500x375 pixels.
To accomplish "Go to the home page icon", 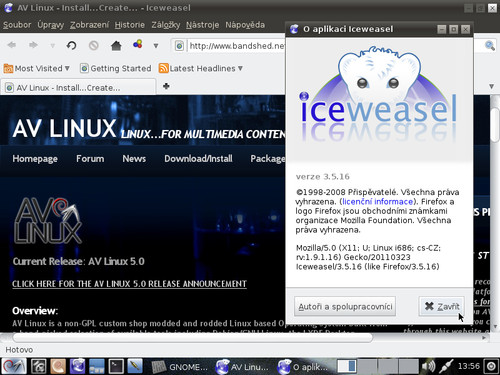I will pyautogui.click(x=116, y=45).
